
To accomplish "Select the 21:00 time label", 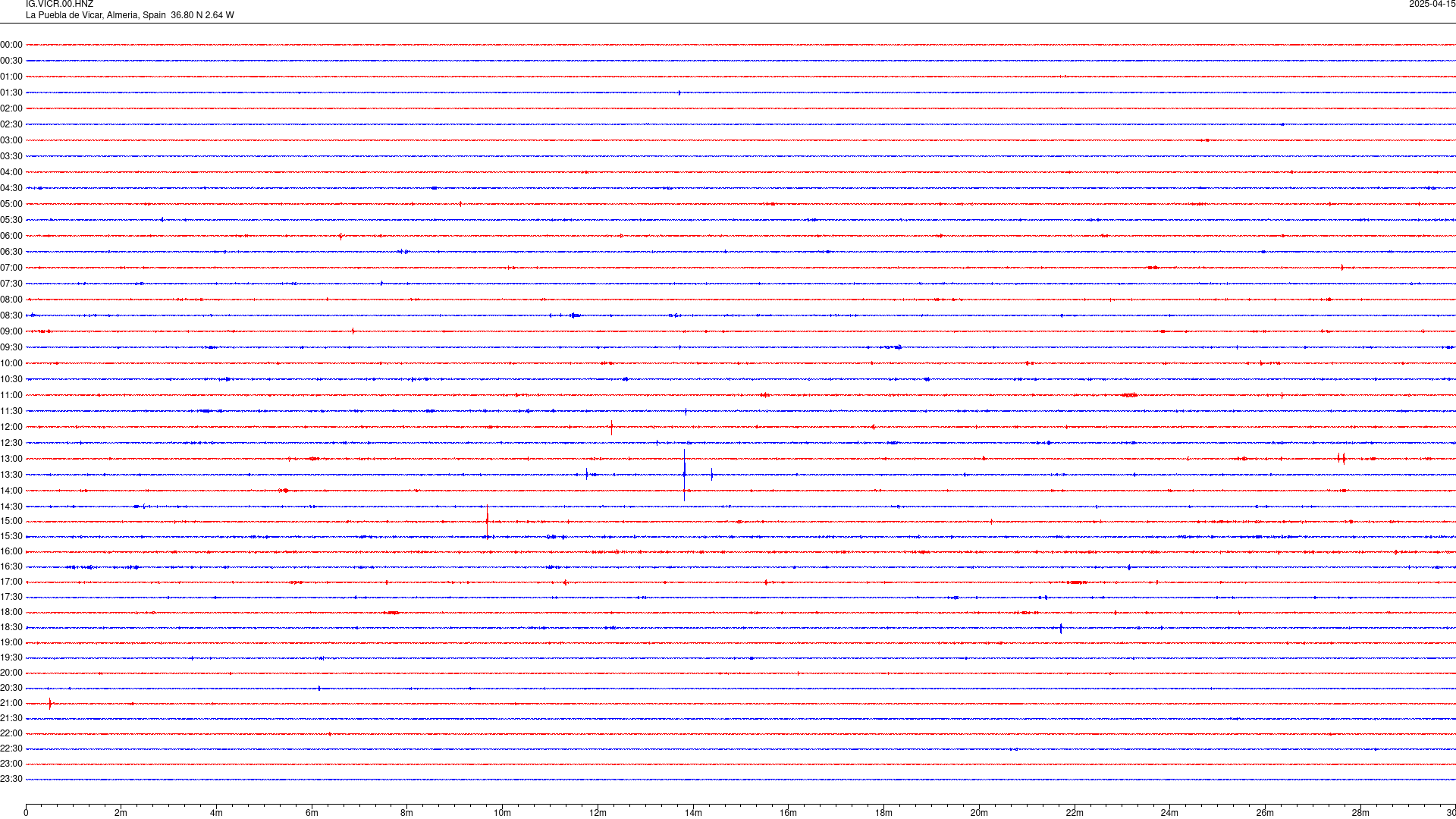I will [11, 703].
